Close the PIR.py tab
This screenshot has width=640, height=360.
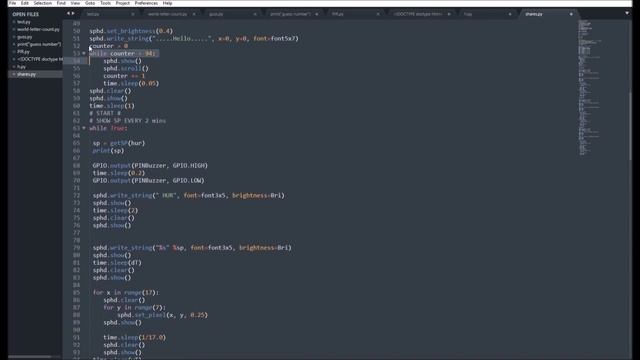378,14
